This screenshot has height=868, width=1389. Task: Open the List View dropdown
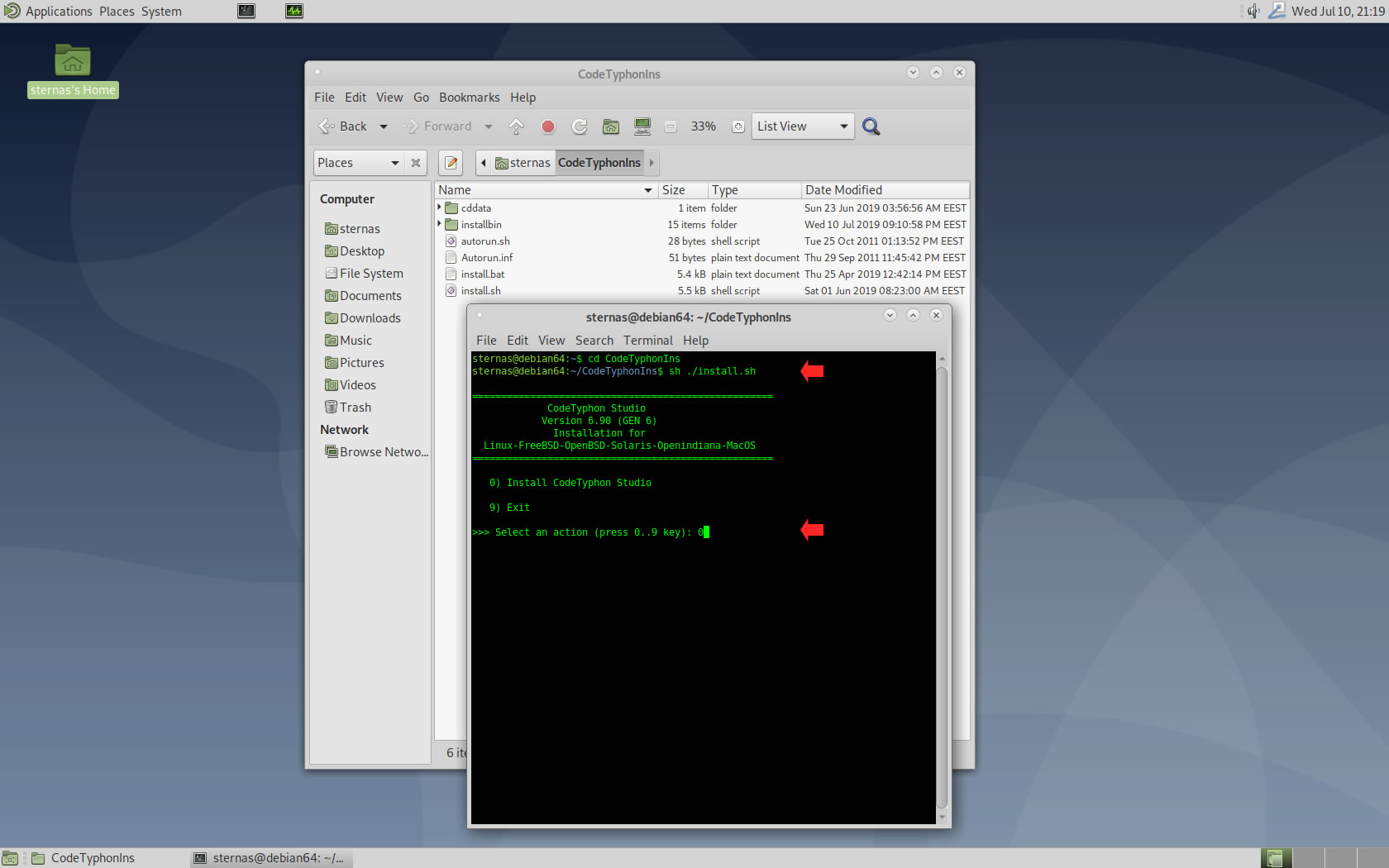[x=803, y=126]
